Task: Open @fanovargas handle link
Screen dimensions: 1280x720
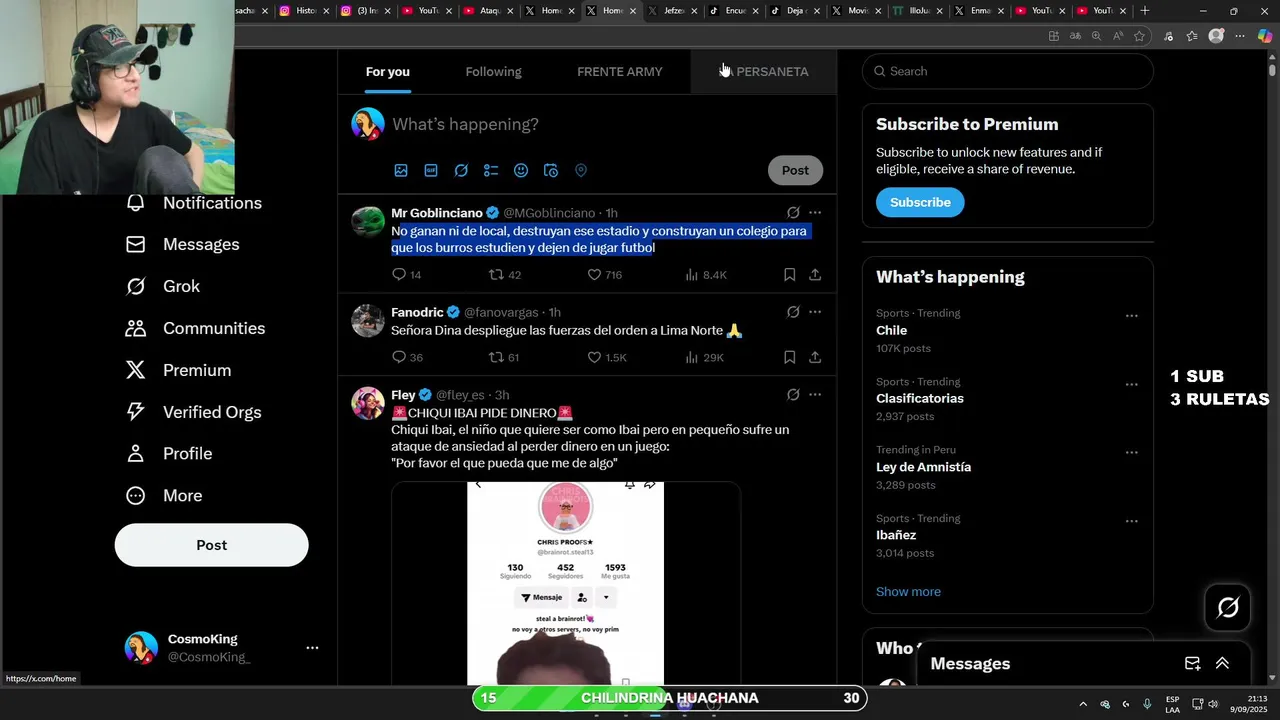Action: 501,312
